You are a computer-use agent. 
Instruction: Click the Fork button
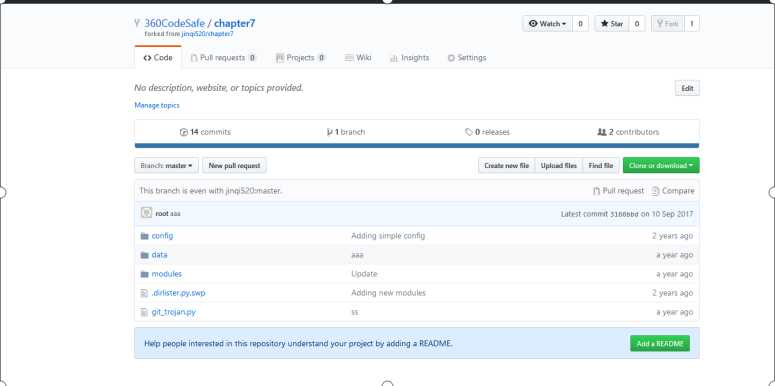pyautogui.click(x=668, y=24)
